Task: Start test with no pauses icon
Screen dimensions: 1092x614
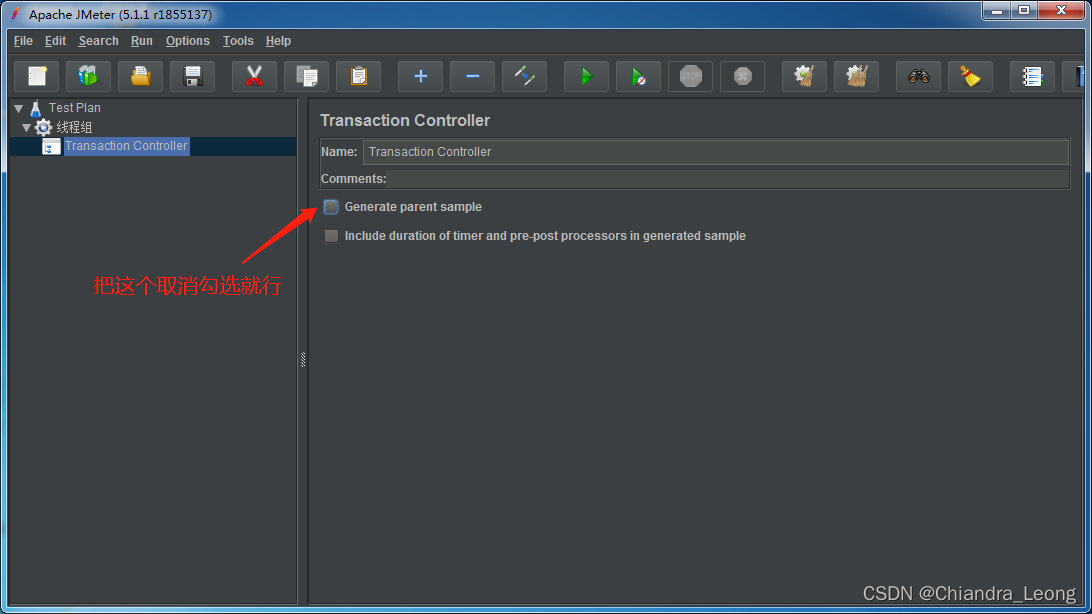Action: 639,76
